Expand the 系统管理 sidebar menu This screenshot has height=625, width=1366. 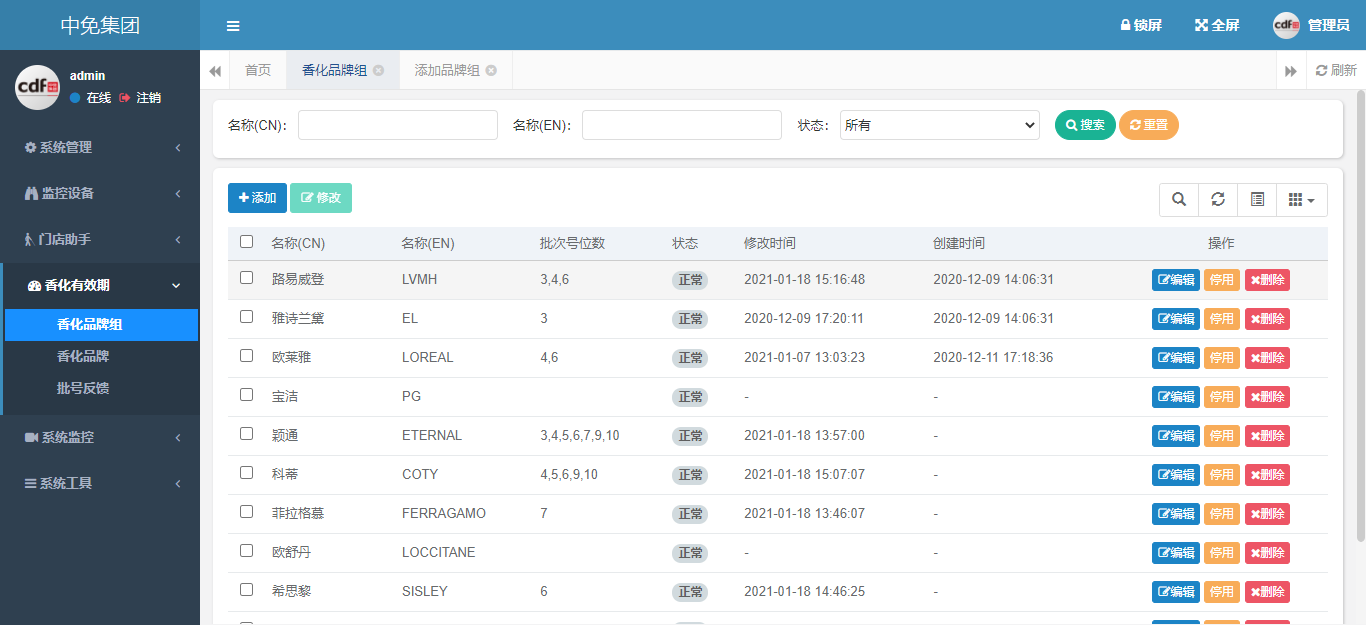click(100, 147)
